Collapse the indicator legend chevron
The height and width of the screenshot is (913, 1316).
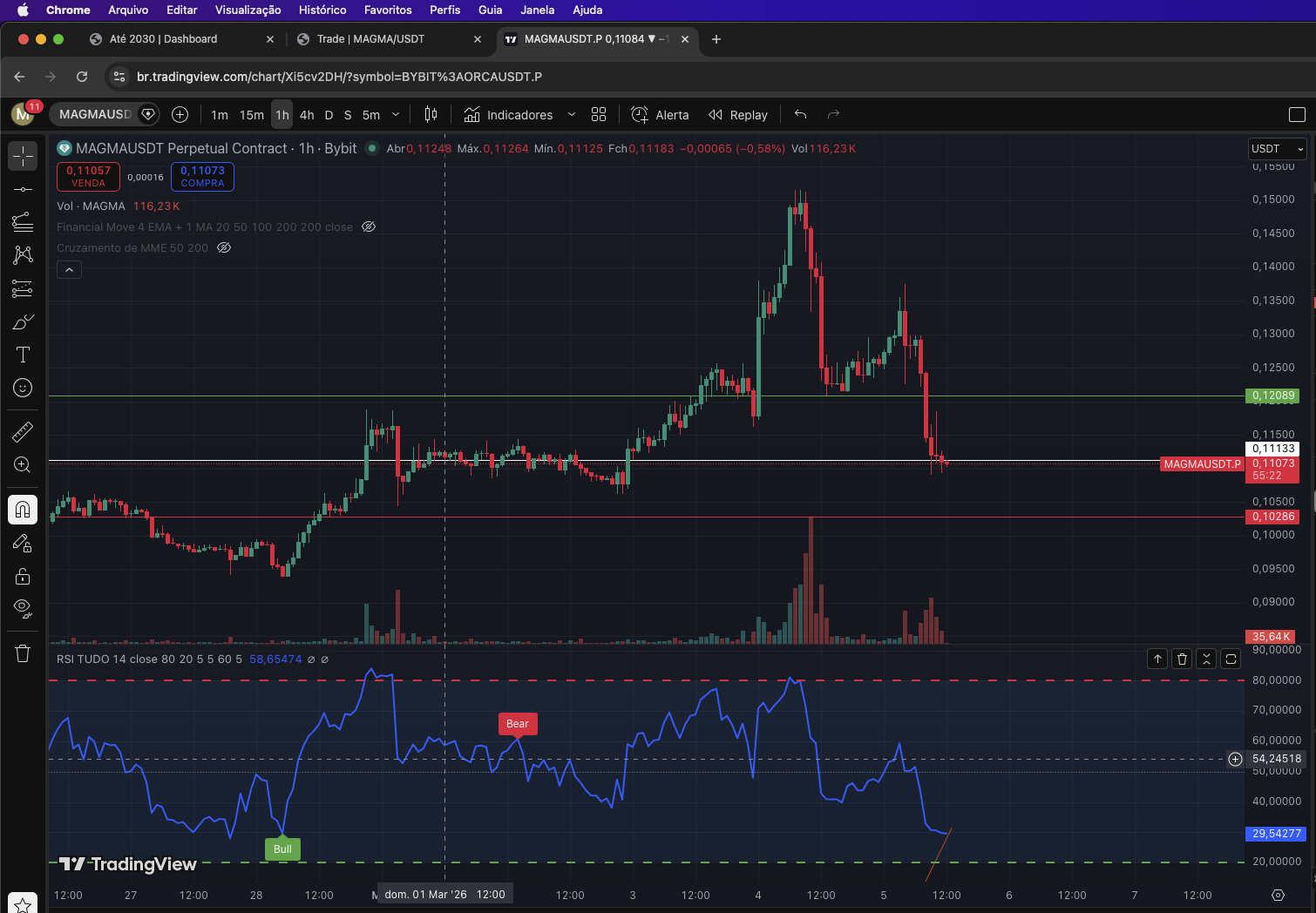(69, 270)
